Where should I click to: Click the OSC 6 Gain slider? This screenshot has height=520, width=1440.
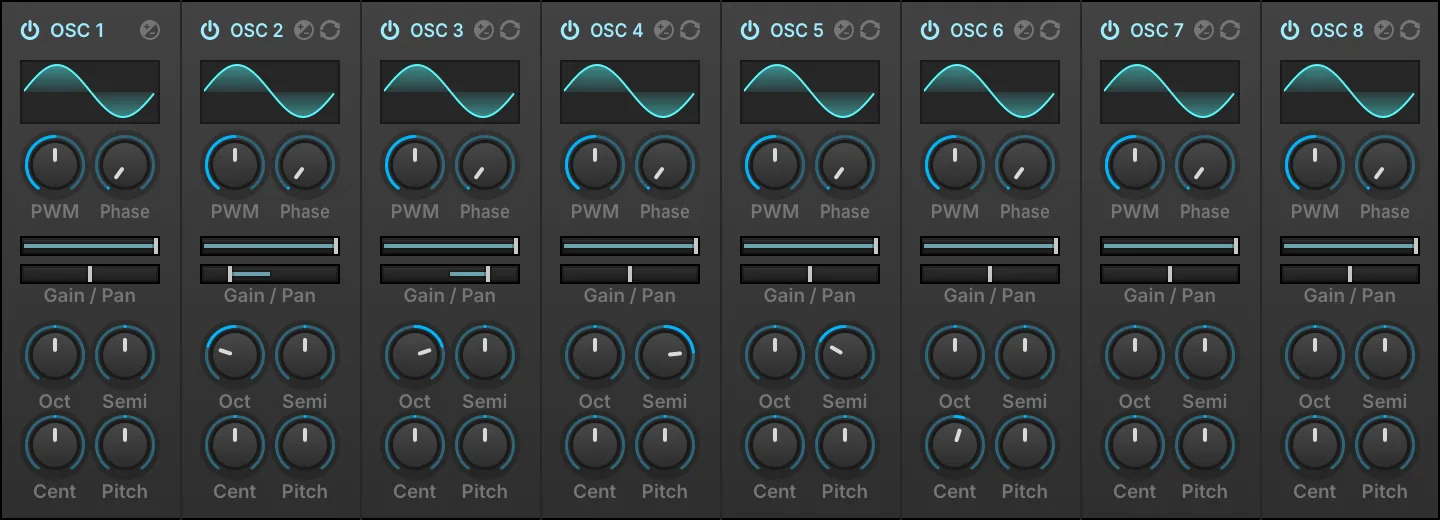coord(990,246)
